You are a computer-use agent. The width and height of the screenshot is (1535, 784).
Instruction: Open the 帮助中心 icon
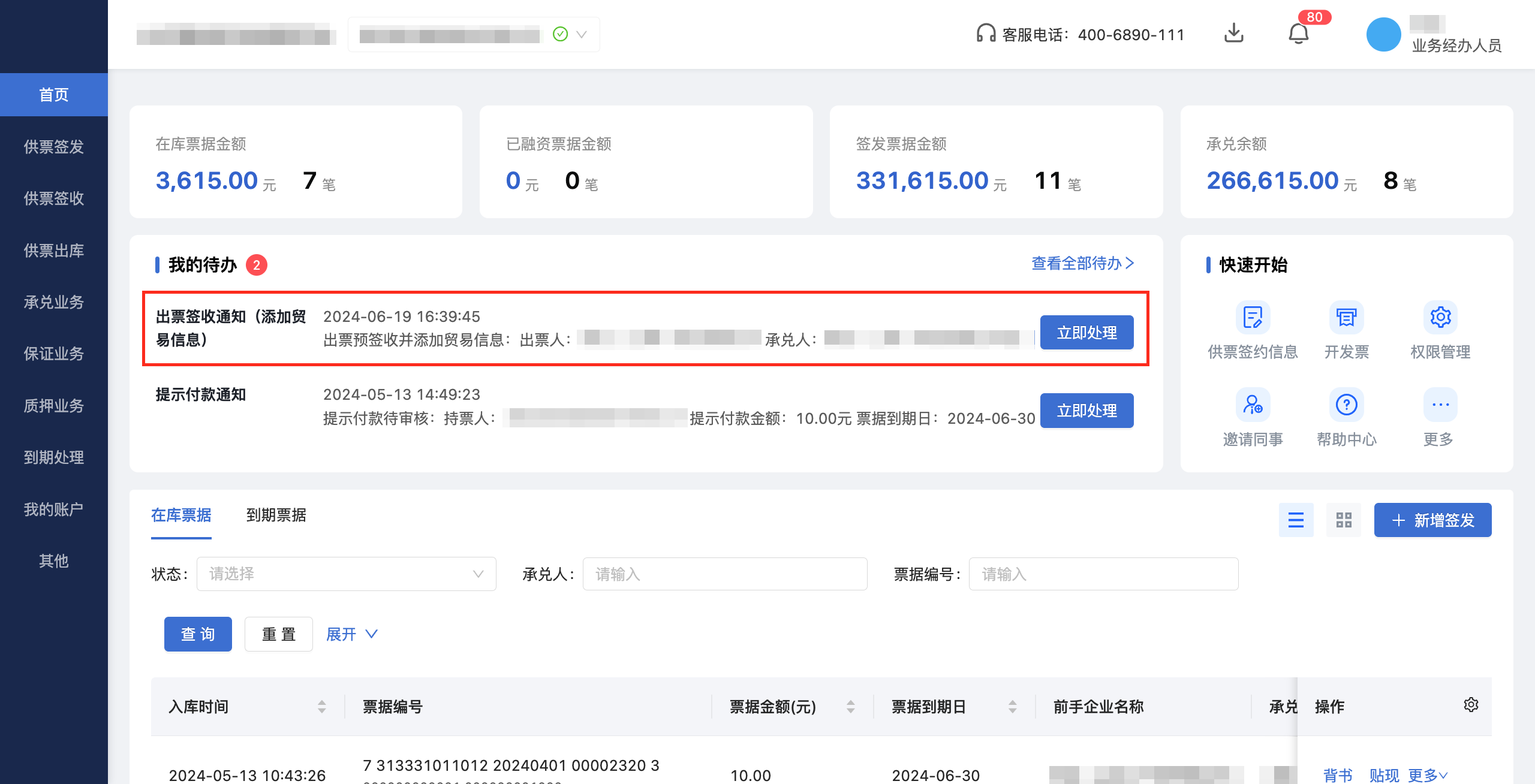pos(1346,406)
